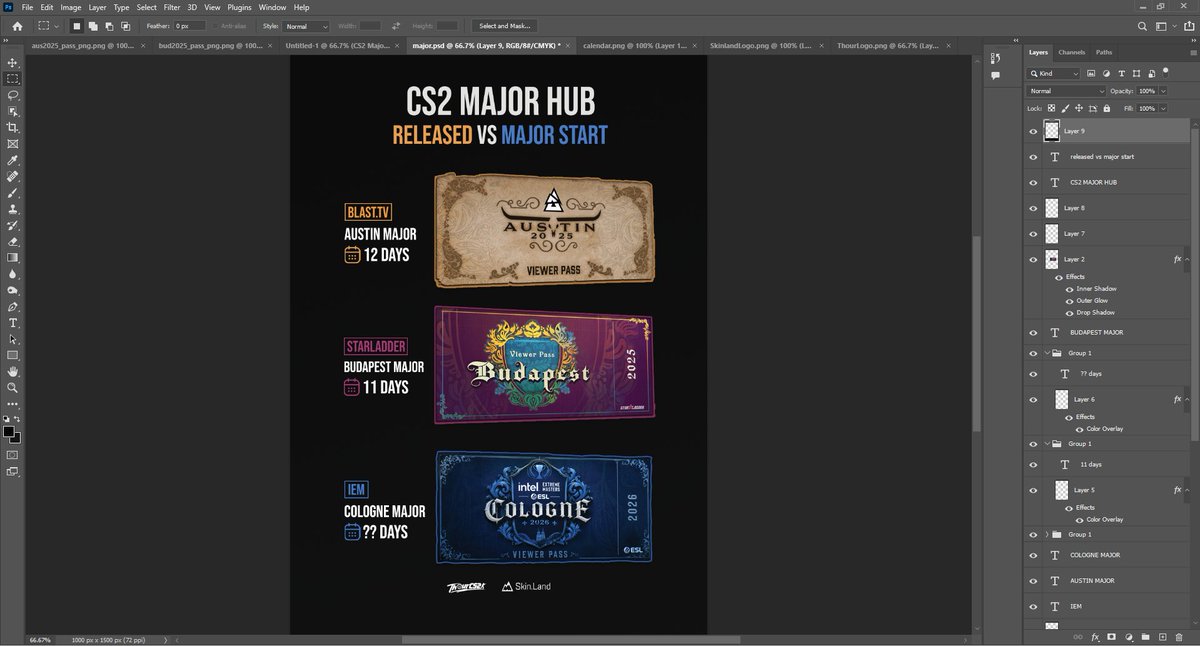Select the Zoom tool
This screenshot has width=1200, height=646.
point(13,387)
